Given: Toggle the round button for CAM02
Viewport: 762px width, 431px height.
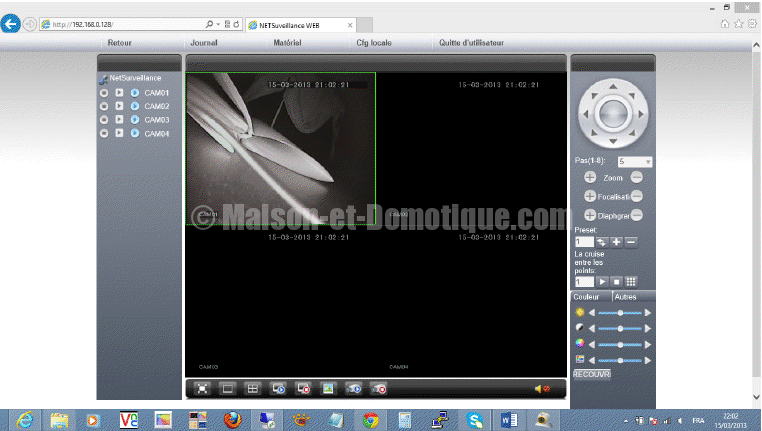Looking at the screenshot, I should click(x=104, y=106).
